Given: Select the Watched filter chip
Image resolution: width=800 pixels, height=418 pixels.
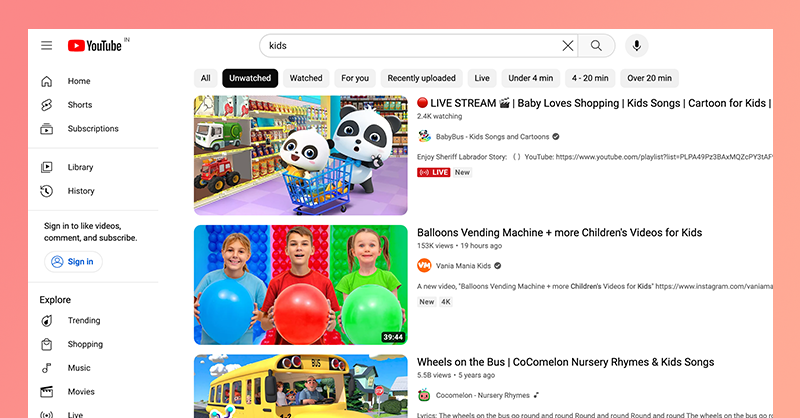Looking at the screenshot, I should 306,78.
